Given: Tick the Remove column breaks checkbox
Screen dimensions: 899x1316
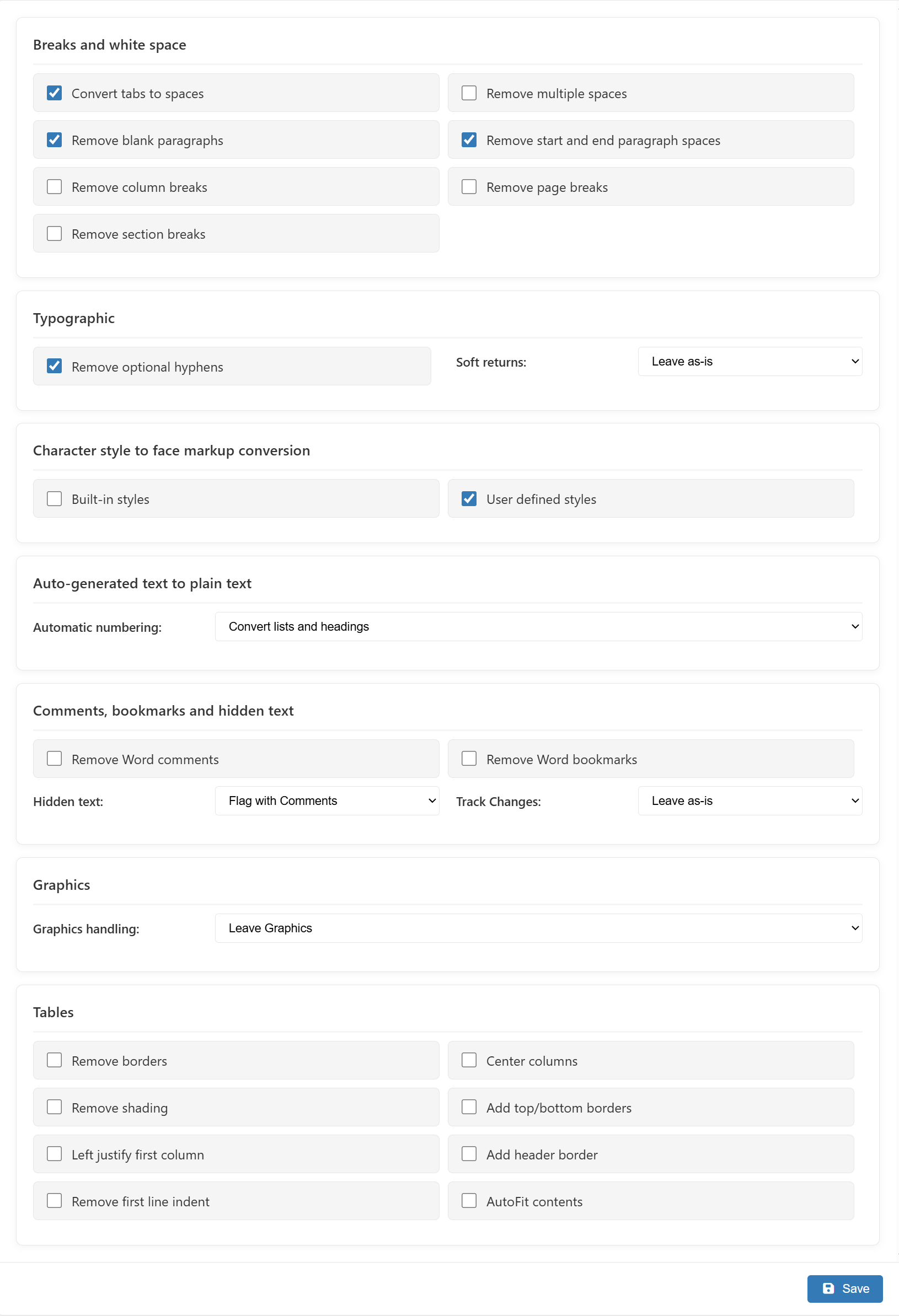Looking at the screenshot, I should [x=55, y=187].
